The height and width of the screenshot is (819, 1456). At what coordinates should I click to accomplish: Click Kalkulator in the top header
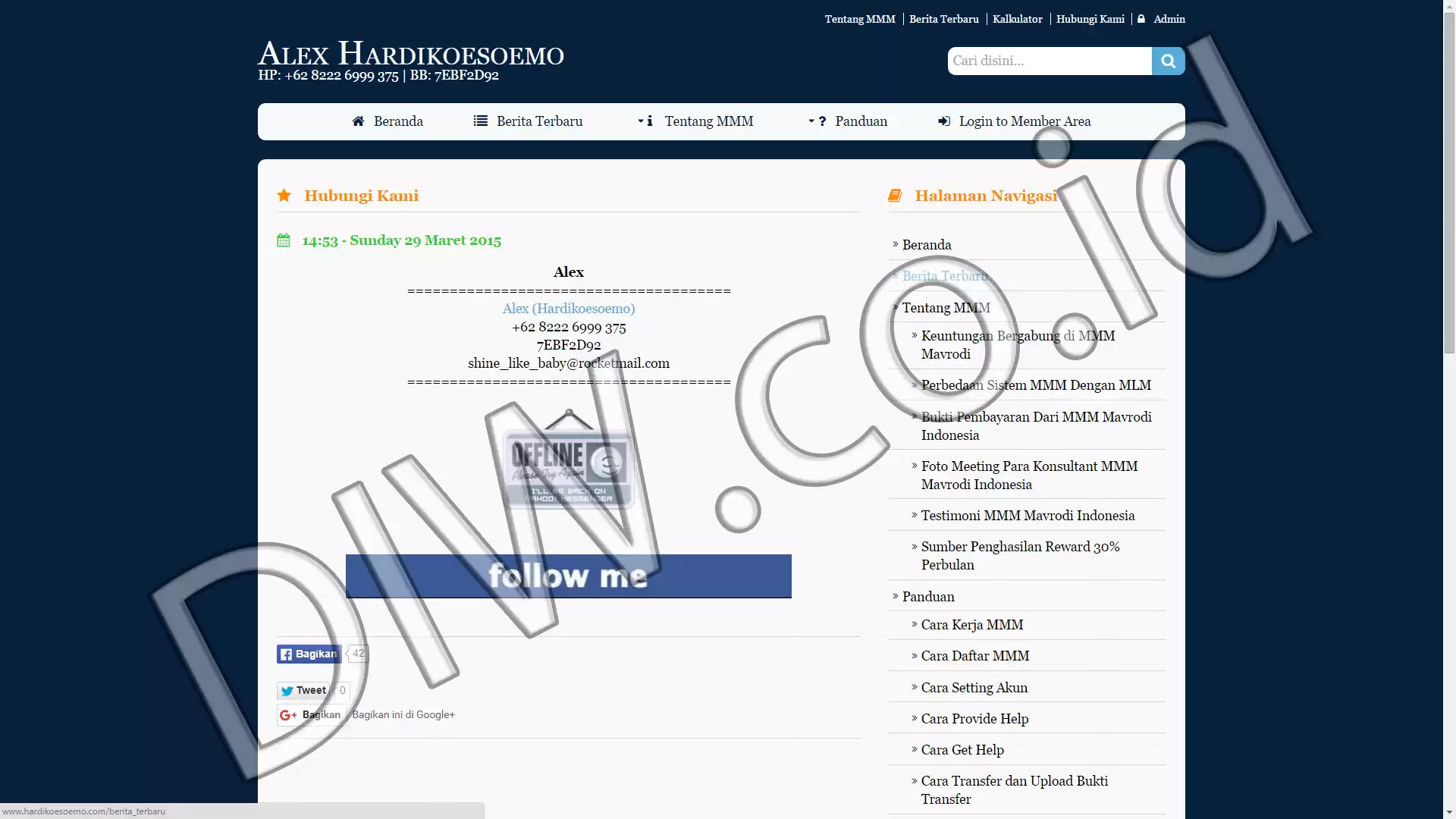pos(1018,19)
